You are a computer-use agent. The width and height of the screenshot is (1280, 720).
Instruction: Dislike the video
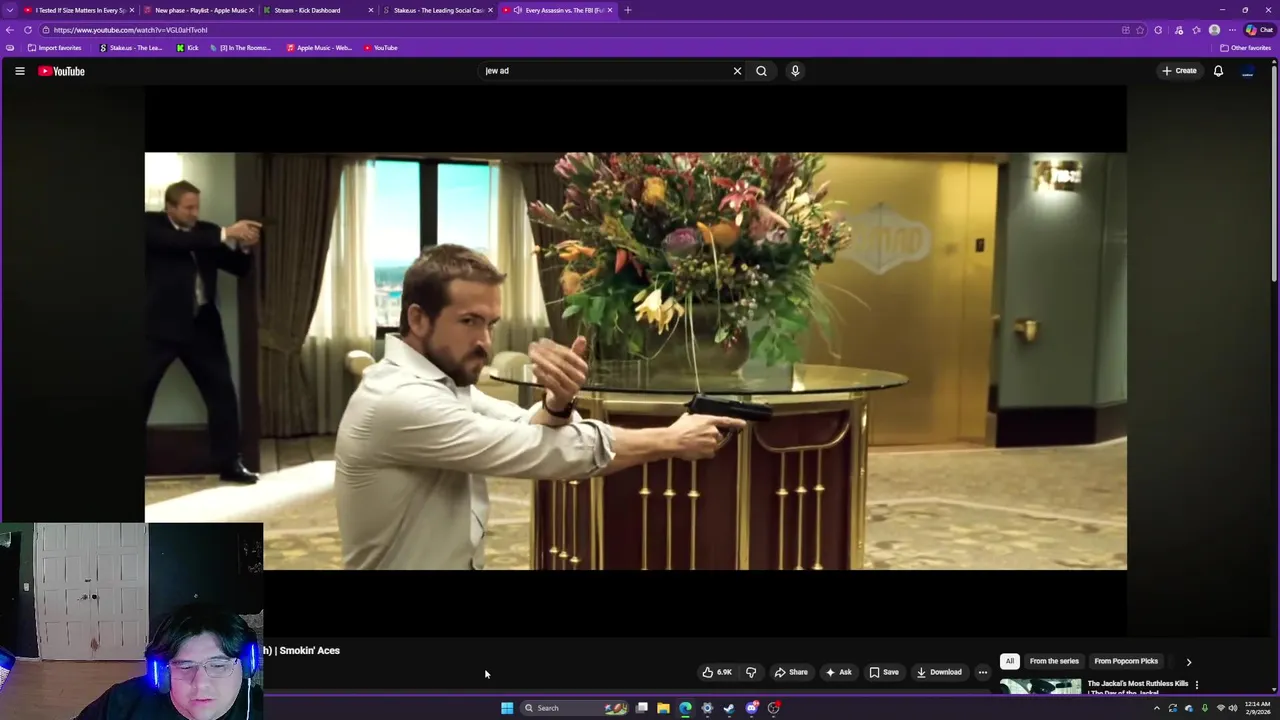751,672
